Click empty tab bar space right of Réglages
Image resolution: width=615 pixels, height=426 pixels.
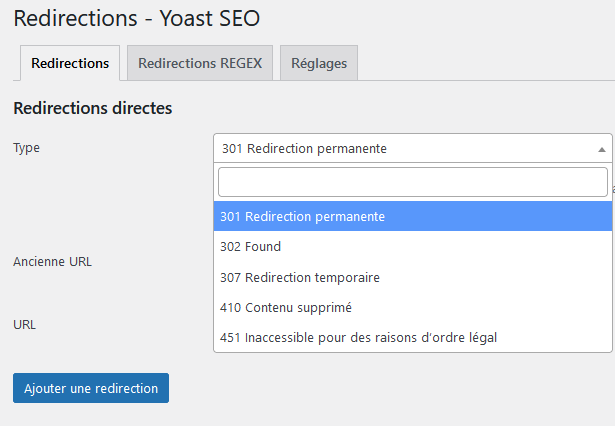point(480,63)
